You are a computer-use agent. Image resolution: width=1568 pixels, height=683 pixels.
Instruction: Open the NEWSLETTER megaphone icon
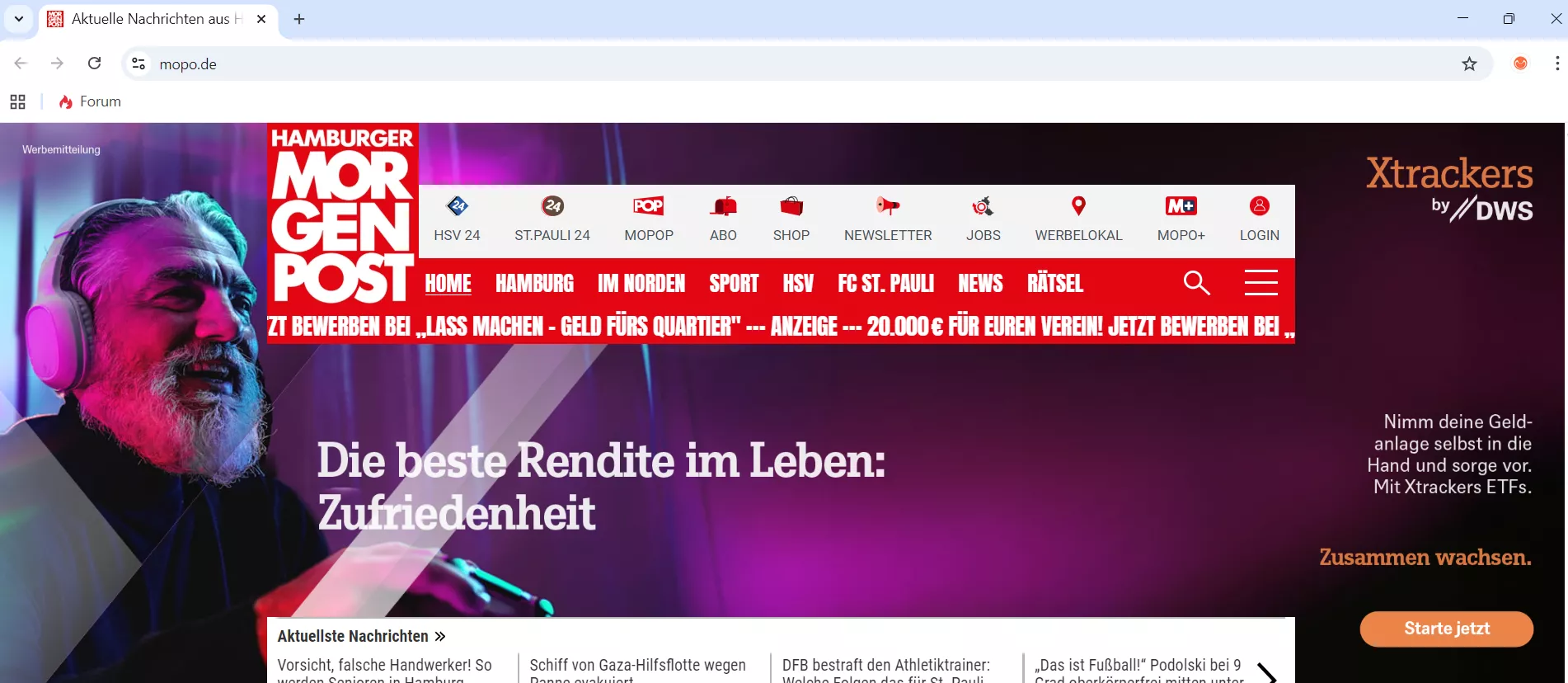tap(888, 206)
